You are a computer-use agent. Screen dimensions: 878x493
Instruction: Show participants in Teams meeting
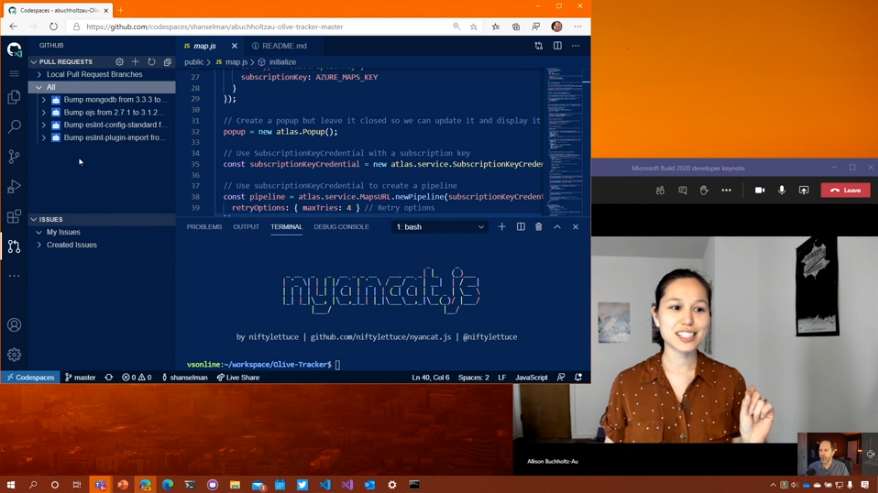click(x=660, y=190)
